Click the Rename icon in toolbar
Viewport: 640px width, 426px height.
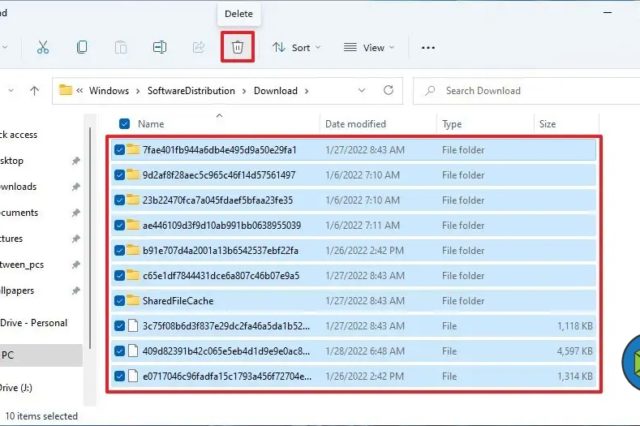159,47
